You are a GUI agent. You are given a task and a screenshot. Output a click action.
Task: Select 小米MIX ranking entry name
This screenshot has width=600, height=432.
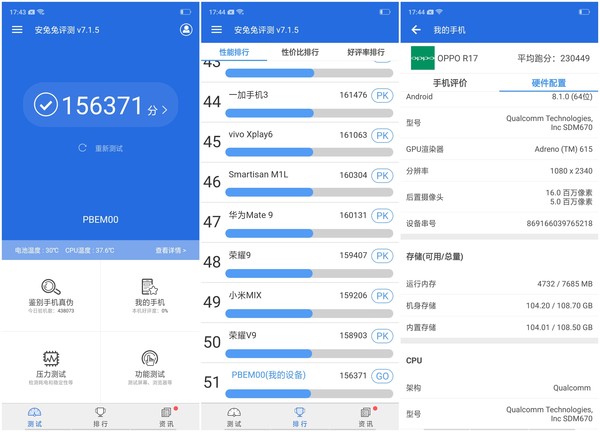click(x=245, y=295)
